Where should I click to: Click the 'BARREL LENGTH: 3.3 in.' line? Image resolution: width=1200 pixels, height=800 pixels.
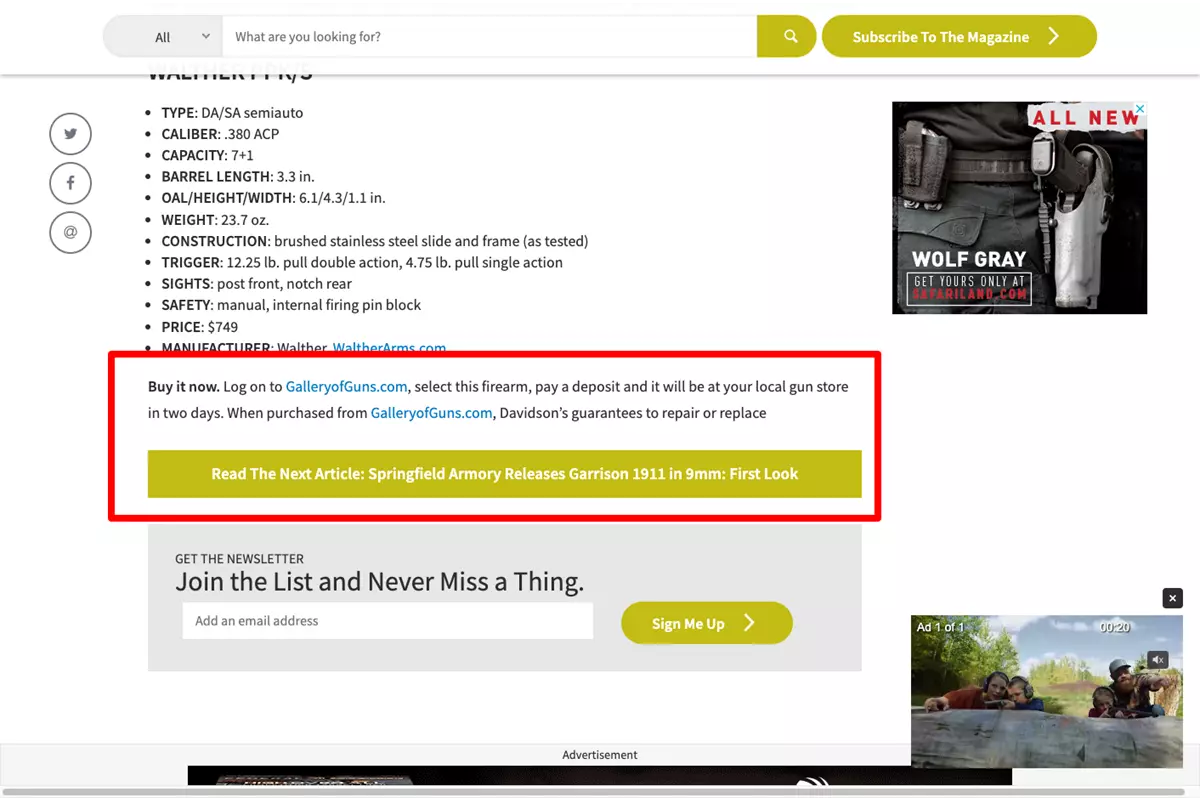coord(237,177)
